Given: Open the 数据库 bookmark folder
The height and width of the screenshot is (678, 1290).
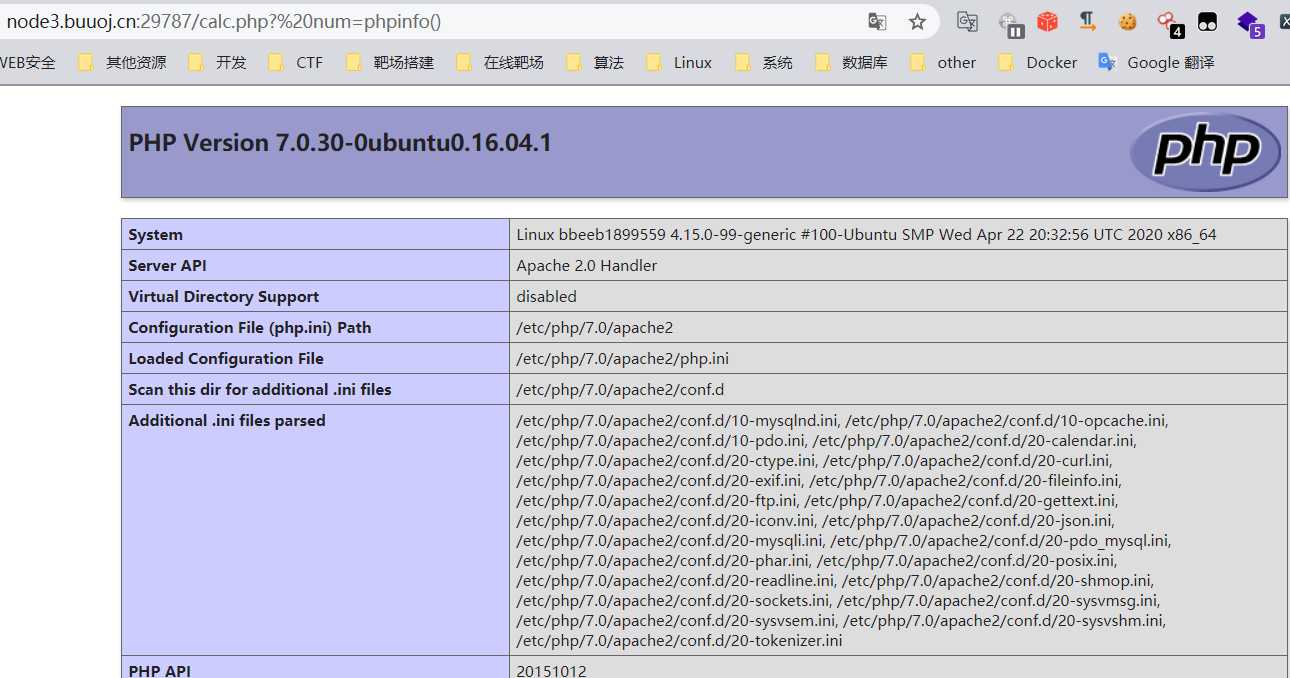Looking at the screenshot, I should coord(852,62).
